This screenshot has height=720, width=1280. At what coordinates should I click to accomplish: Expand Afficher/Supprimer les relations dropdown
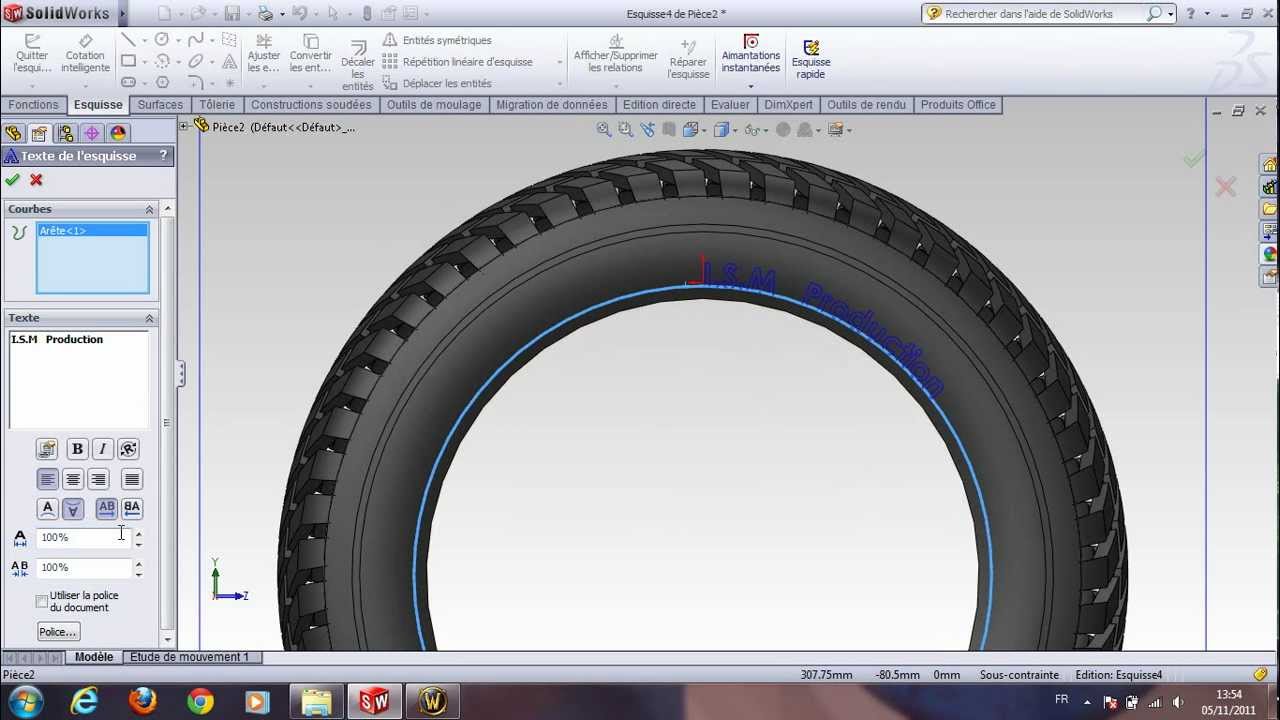coord(616,85)
